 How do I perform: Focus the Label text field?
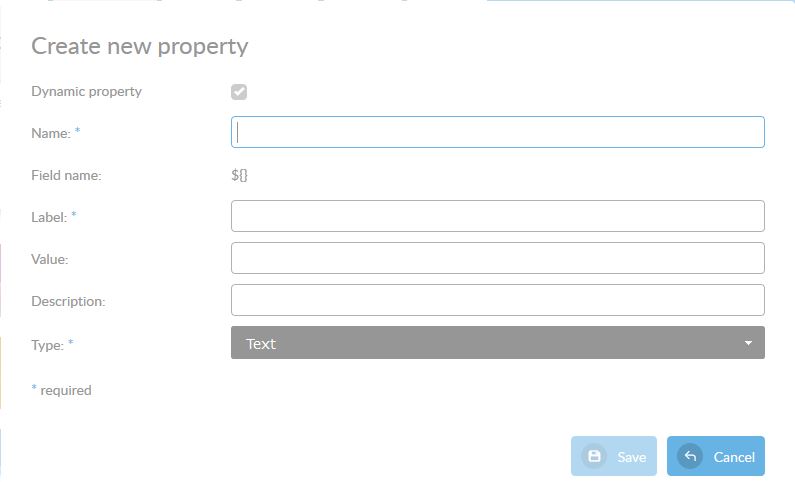[x=497, y=216]
